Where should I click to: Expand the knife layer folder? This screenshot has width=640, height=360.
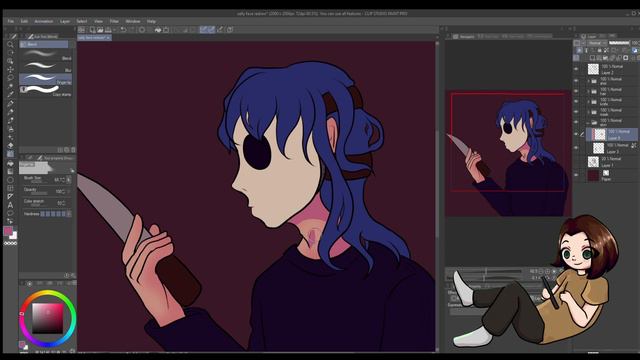pyautogui.click(x=588, y=102)
